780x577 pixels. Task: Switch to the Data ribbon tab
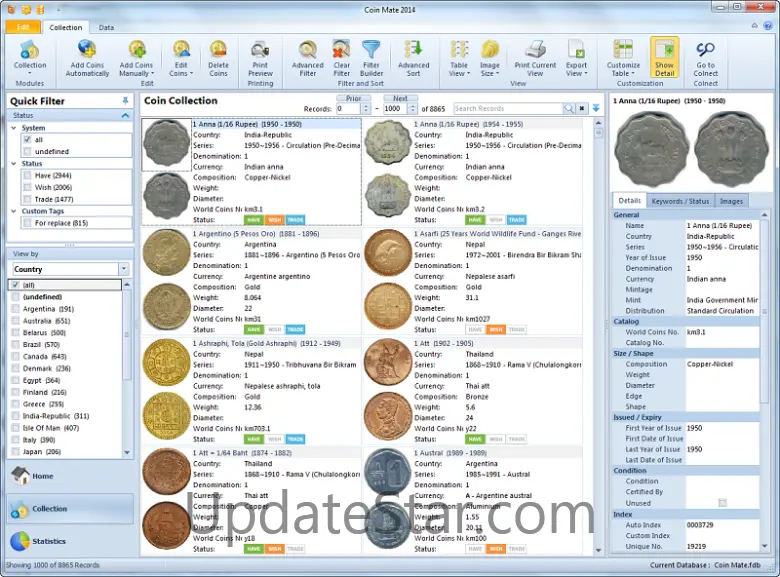[x=106, y=27]
